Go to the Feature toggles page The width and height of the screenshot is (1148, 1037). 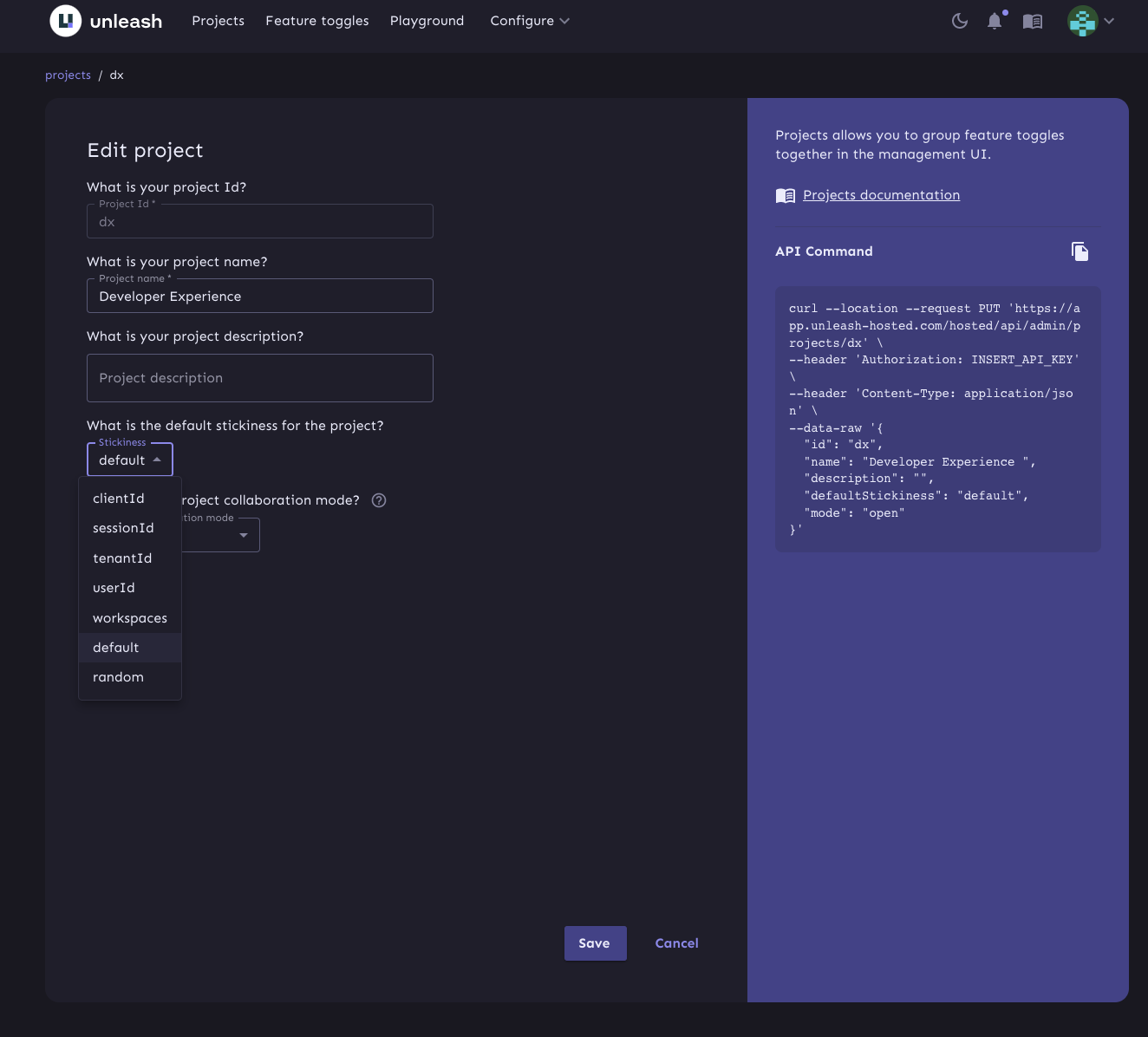point(316,20)
